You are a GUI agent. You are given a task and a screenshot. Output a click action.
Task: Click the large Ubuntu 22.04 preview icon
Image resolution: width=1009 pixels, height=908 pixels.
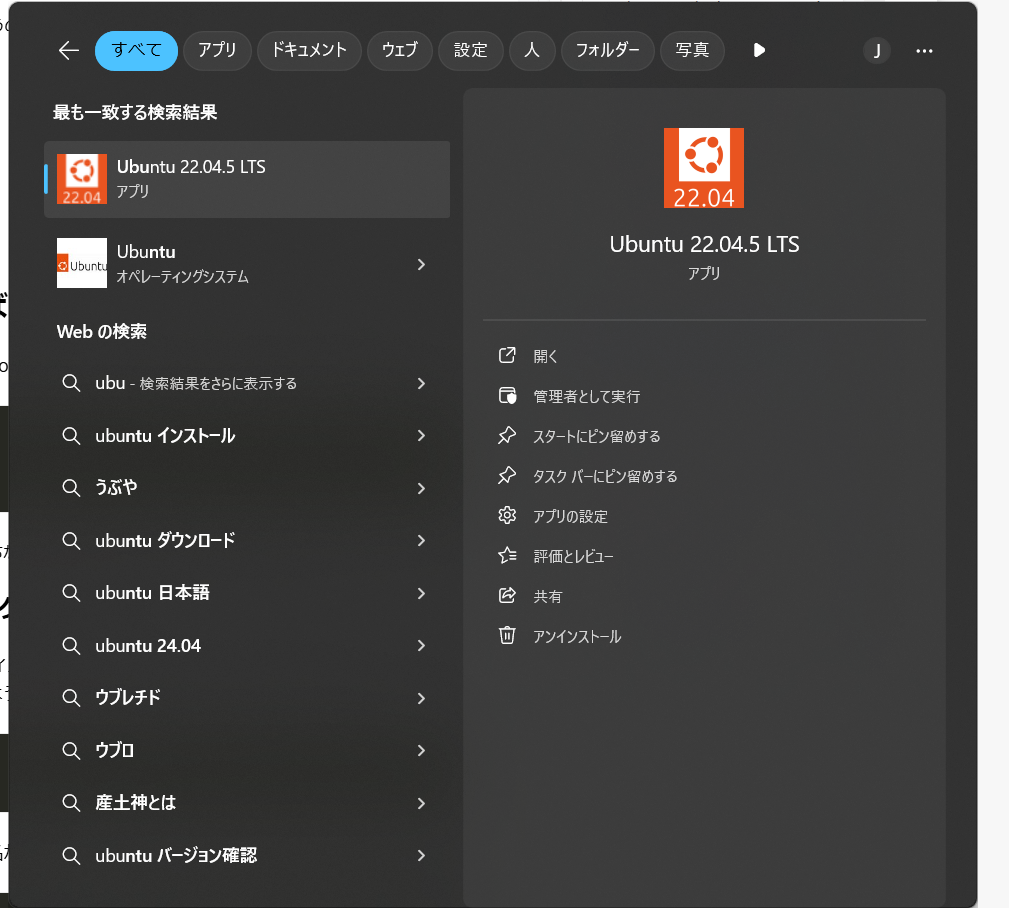coord(704,167)
